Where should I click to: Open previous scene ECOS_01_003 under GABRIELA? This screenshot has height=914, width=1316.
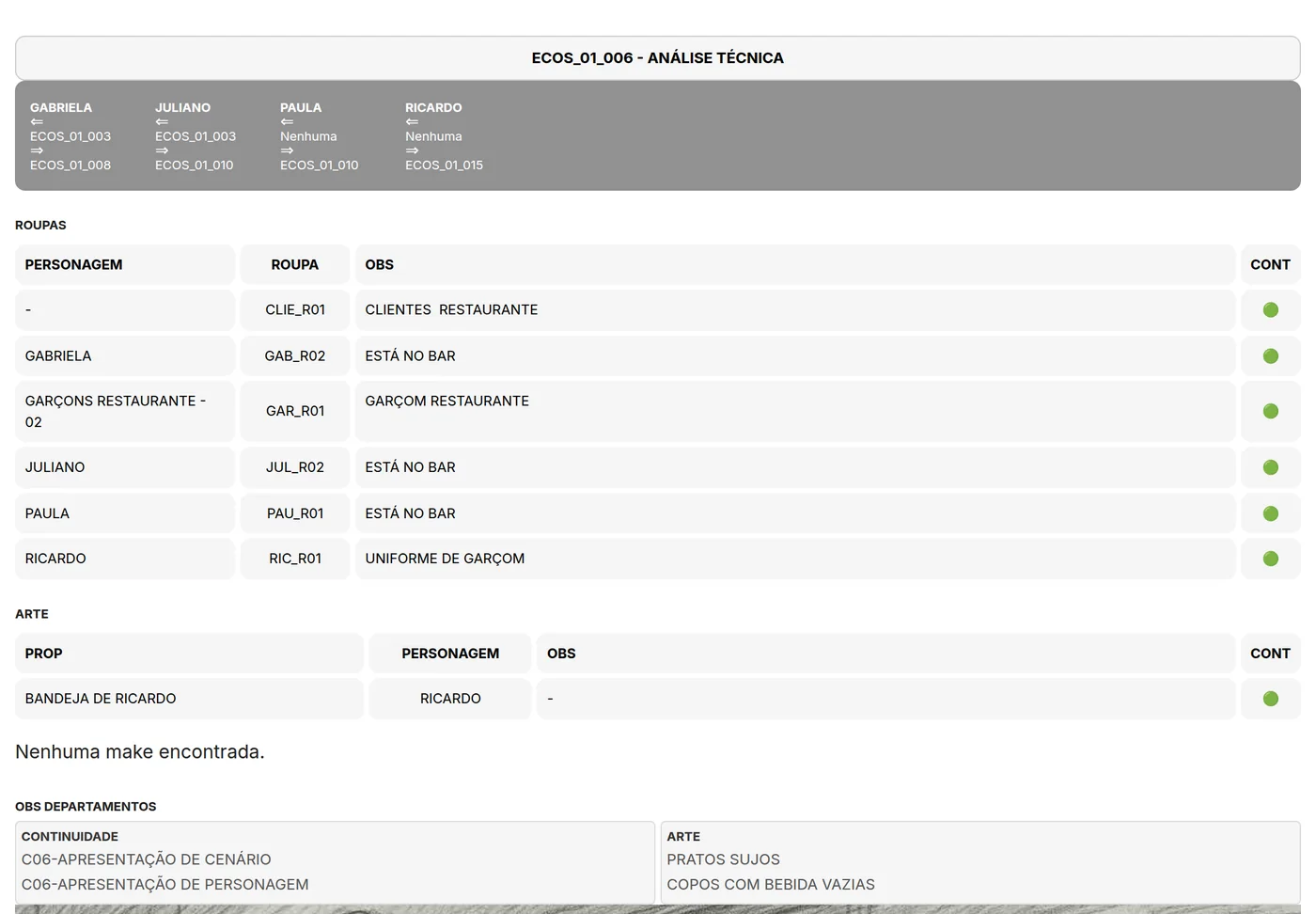(x=70, y=136)
